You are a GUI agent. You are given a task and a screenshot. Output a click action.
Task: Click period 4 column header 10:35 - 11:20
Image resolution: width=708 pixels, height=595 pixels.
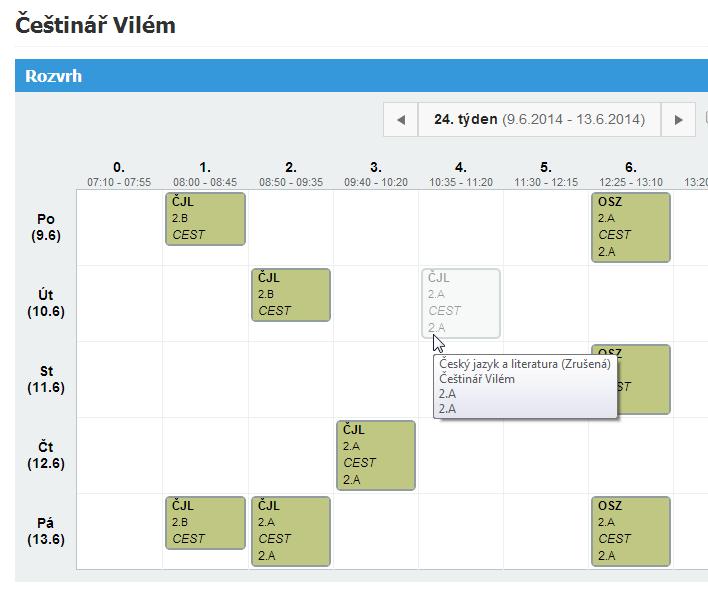(x=461, y=174)
